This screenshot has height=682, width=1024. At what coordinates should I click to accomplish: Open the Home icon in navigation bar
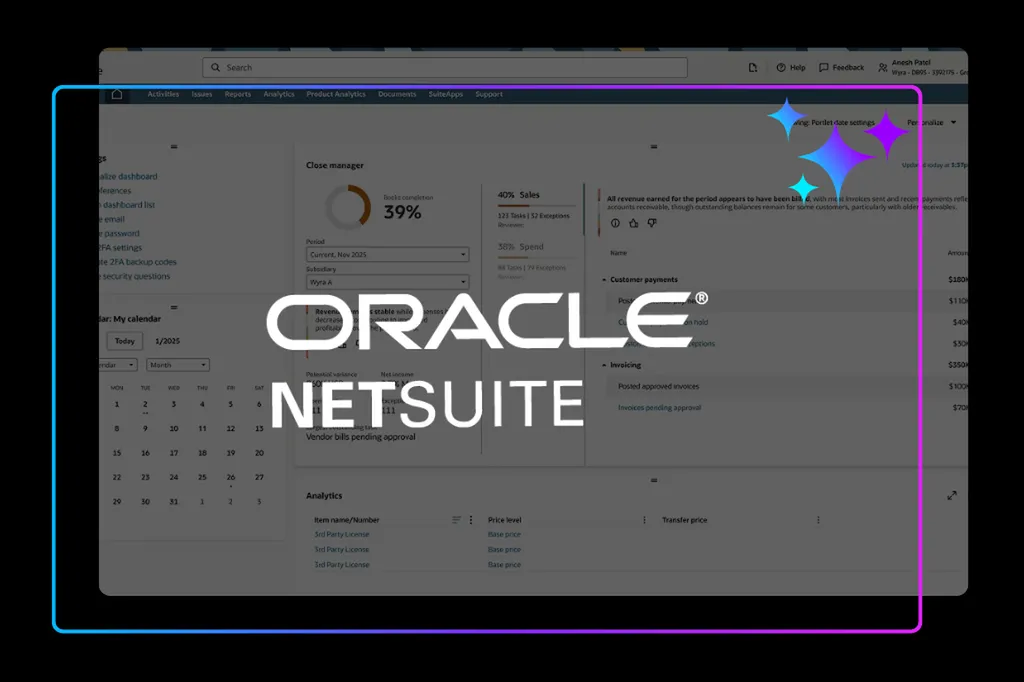click(117, 94)
